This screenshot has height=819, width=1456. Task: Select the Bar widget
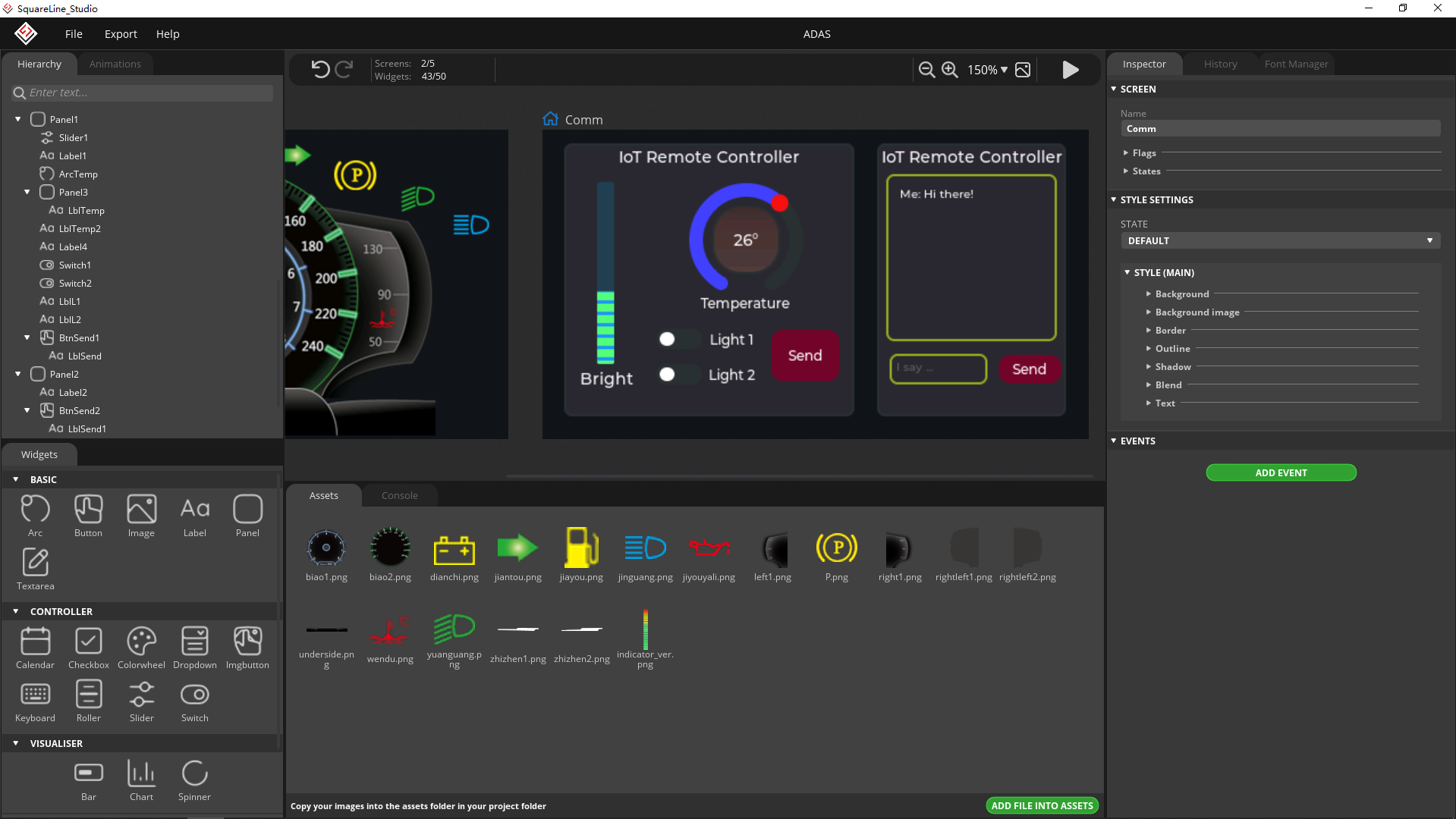pos(88,780)
